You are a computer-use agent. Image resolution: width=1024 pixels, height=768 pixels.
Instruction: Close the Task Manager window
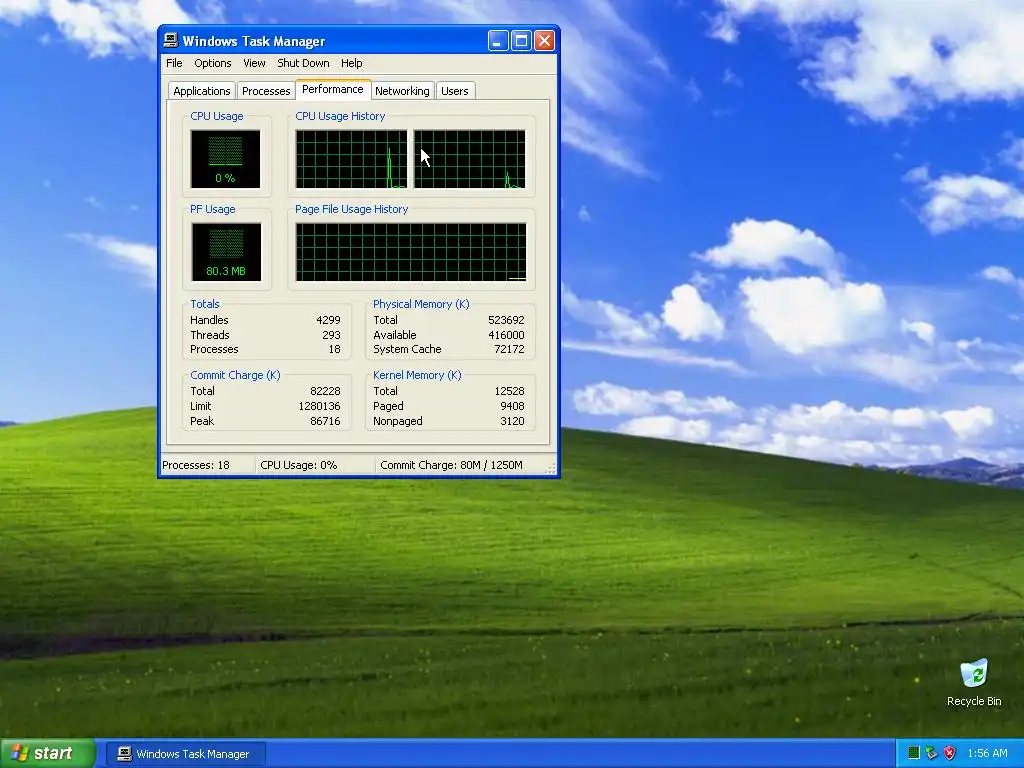pyautogui.click(x=544, y=41)
